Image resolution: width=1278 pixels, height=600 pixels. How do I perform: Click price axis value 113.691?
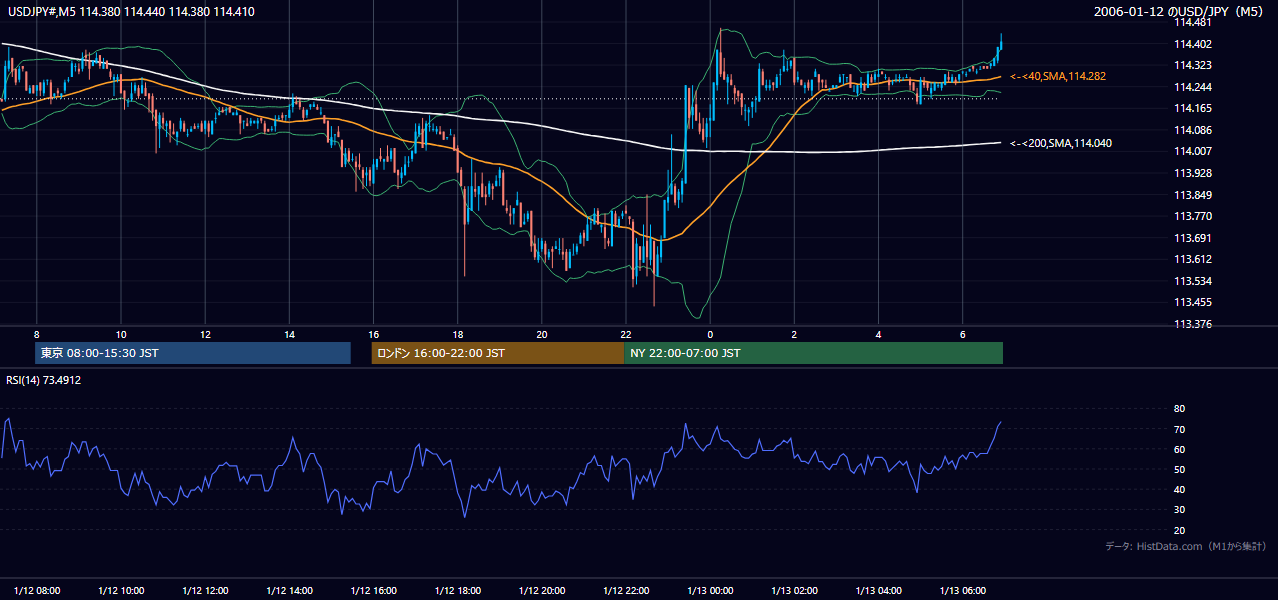[x=1193, y=238]
